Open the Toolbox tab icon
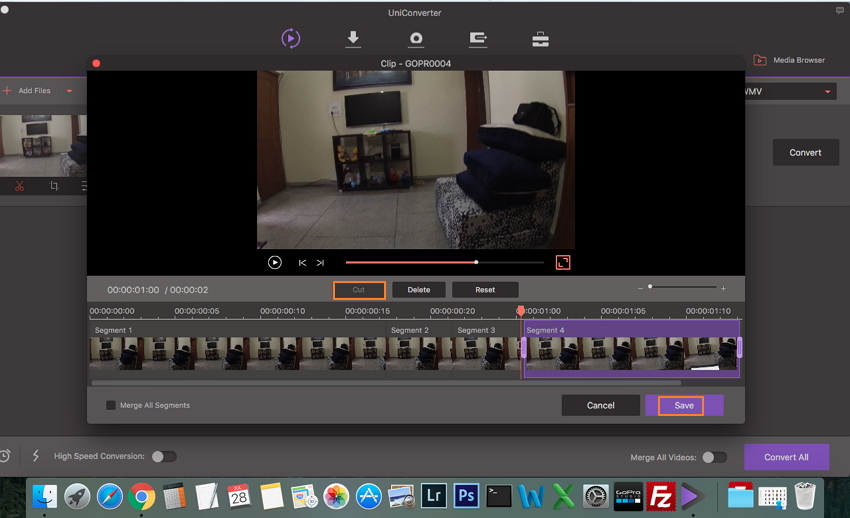Image resolution: width=850 pixels, height=518 pixels. 540,39
